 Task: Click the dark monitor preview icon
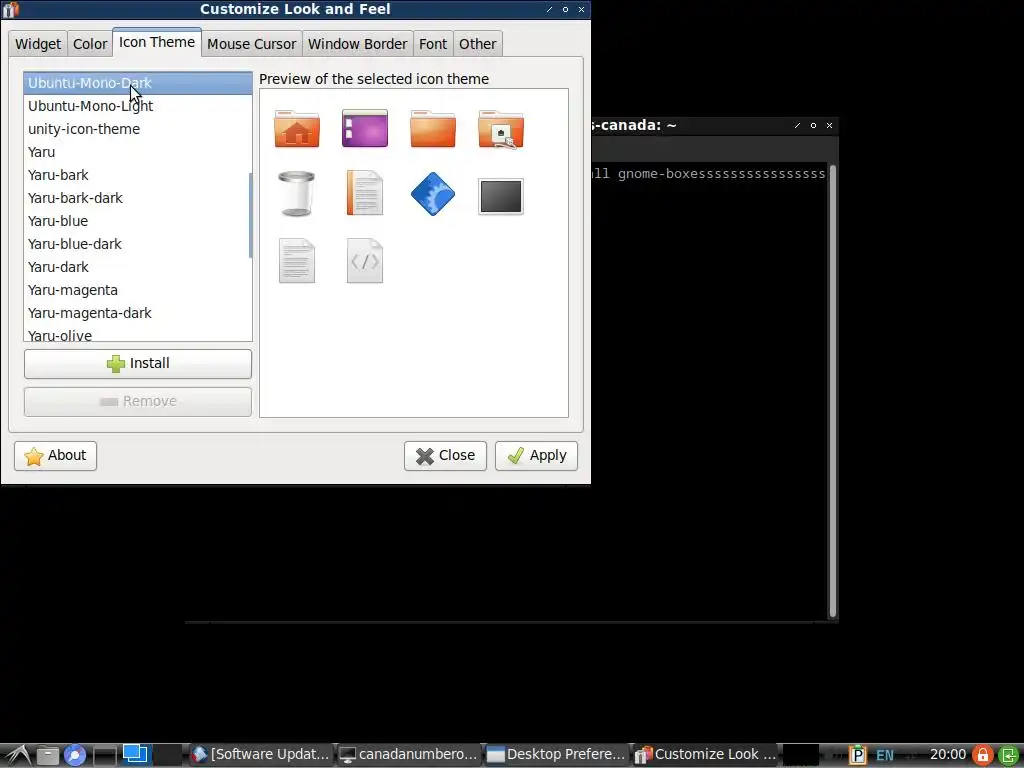tap(501, 196)
